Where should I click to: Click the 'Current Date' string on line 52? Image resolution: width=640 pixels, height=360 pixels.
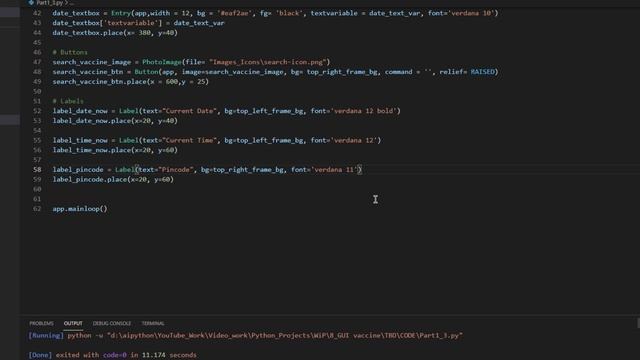[x=189, y=111]
